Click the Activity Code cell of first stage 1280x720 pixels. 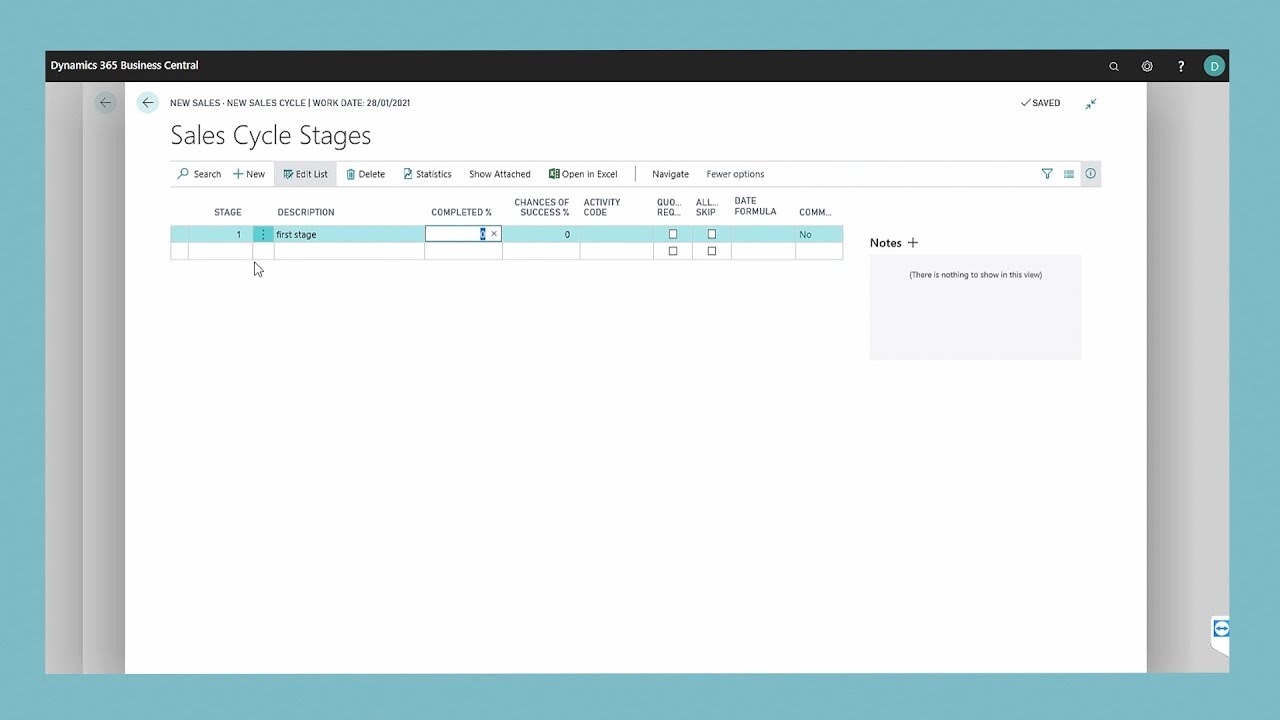616,234
